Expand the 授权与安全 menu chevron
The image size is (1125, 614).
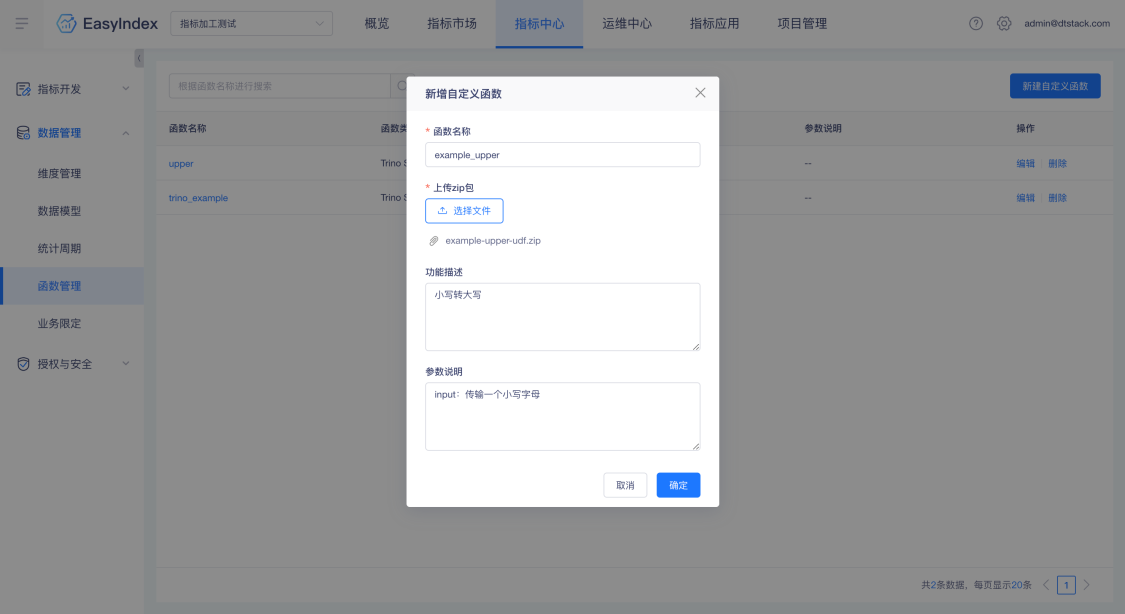click(126, 364)
